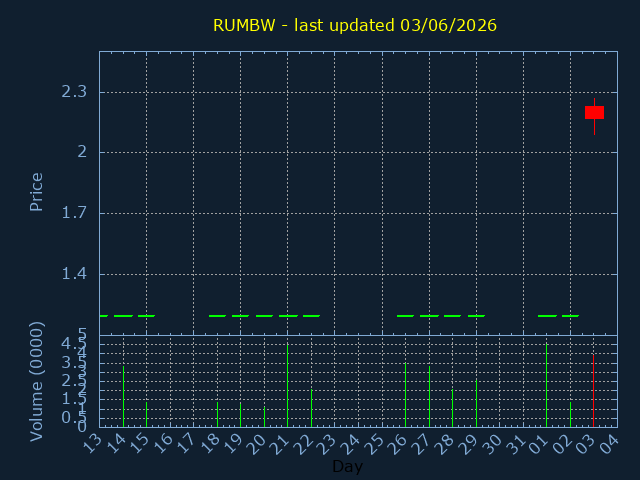Select the 'Volume (0000)' axis label

click(36, 382)
